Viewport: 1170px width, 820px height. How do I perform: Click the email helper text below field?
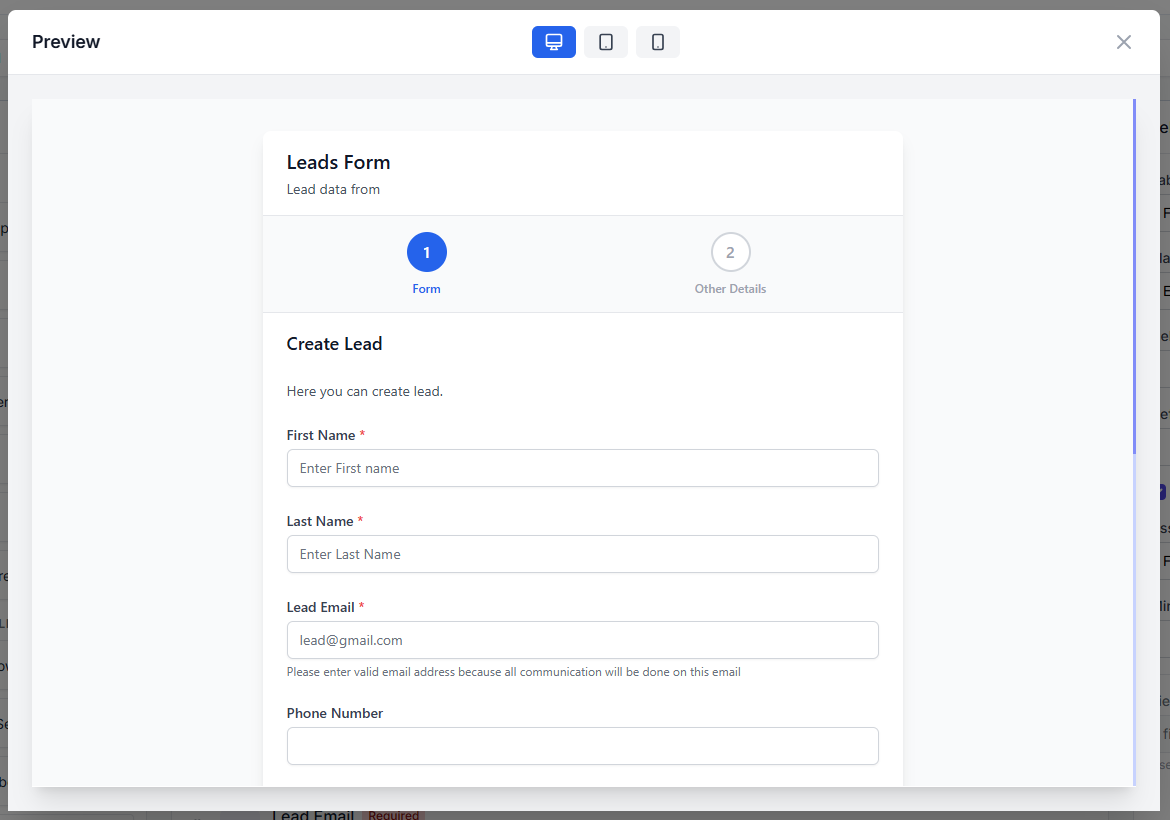[x=513, y=672]
